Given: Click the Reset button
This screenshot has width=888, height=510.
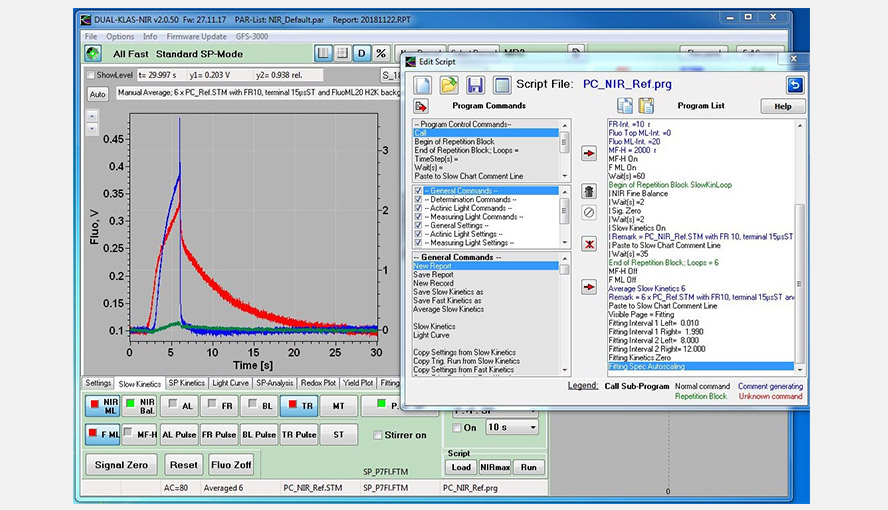Looking at the screenshot, I should click(x=183, y=465).
